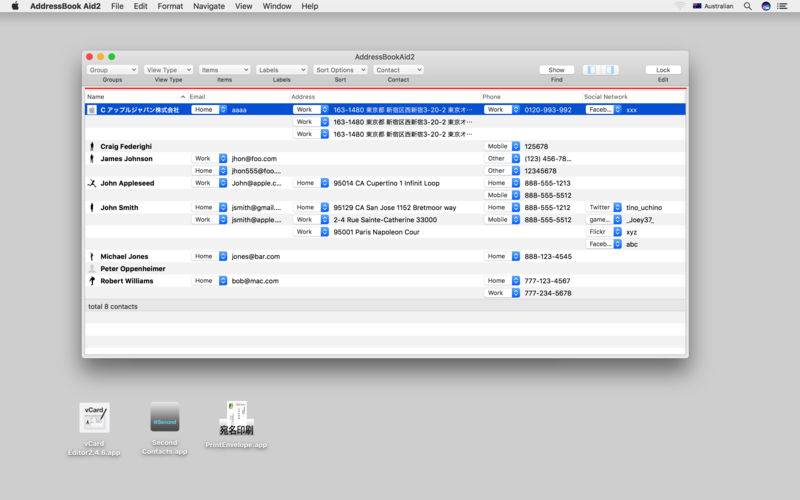
Task: Open the Contact dropdown in the toolbar
Action: 398,70
